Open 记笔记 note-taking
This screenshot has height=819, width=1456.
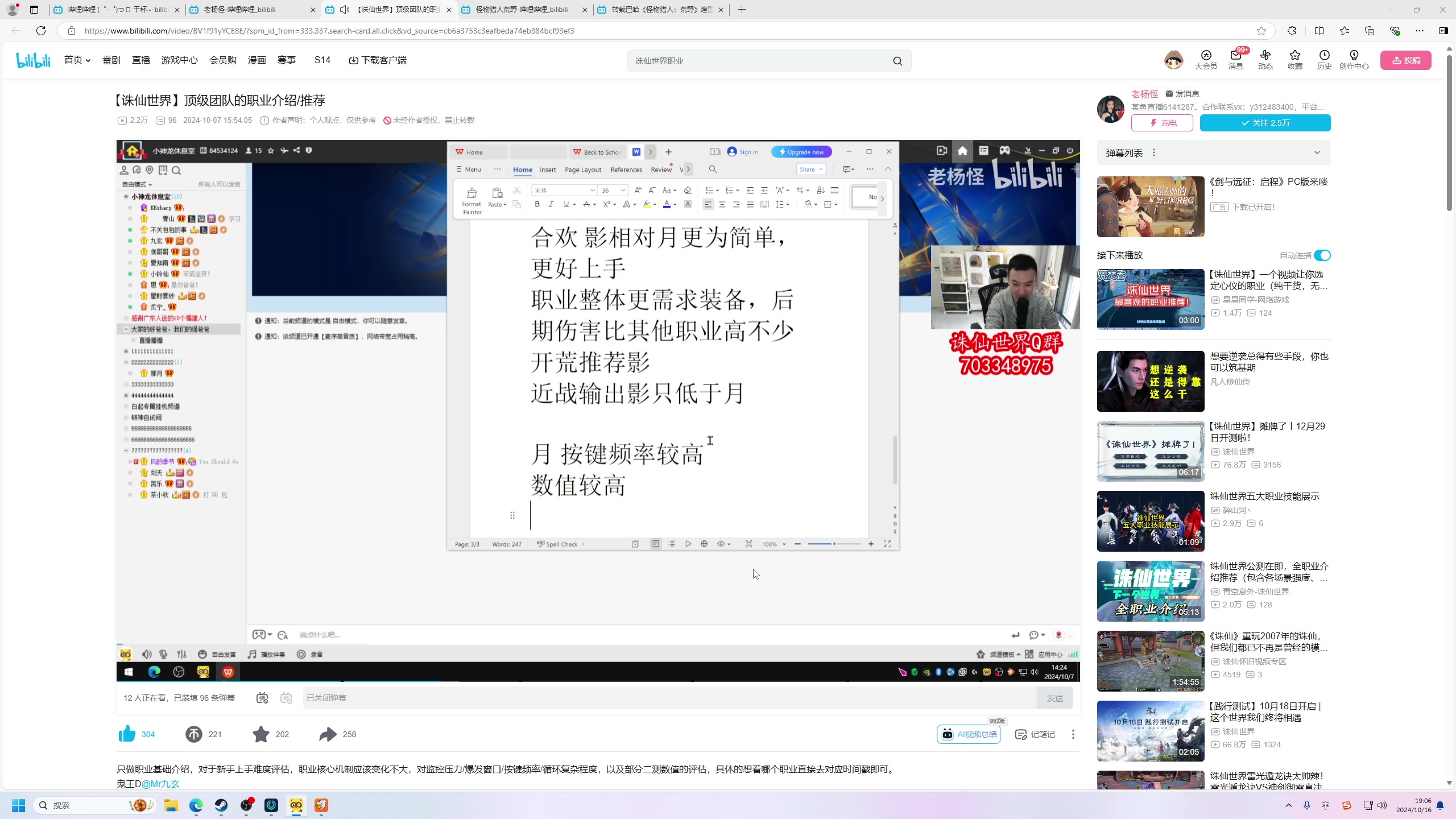[1035, 734]
